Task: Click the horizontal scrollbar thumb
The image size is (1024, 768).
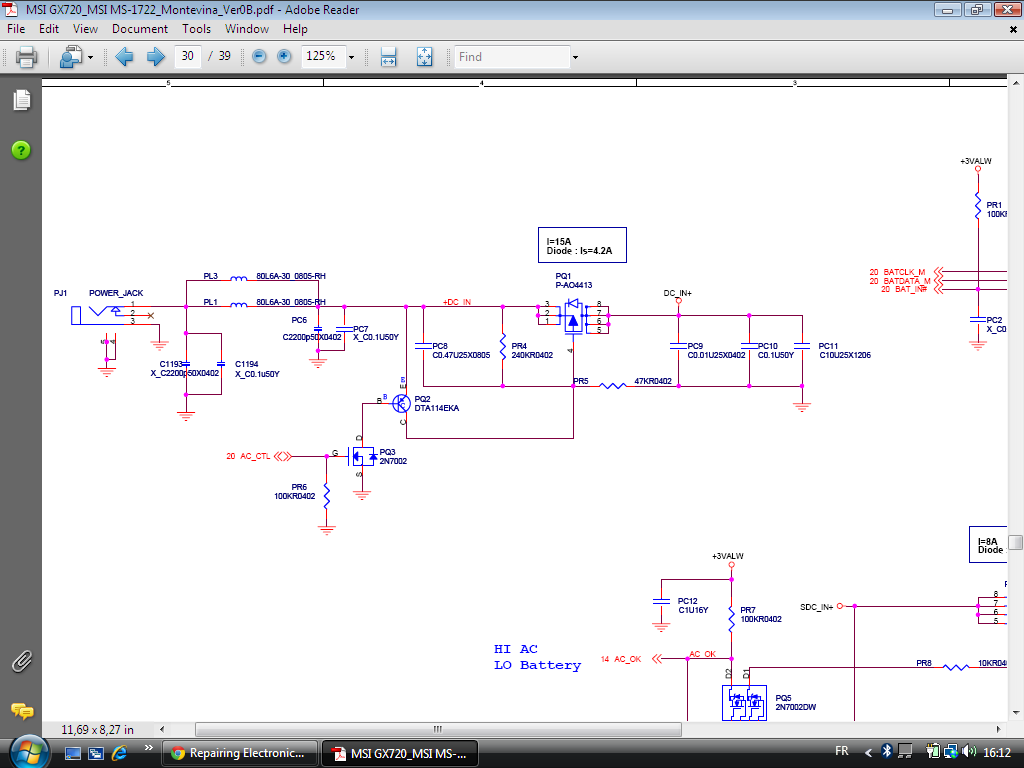Action: [438, 729]
